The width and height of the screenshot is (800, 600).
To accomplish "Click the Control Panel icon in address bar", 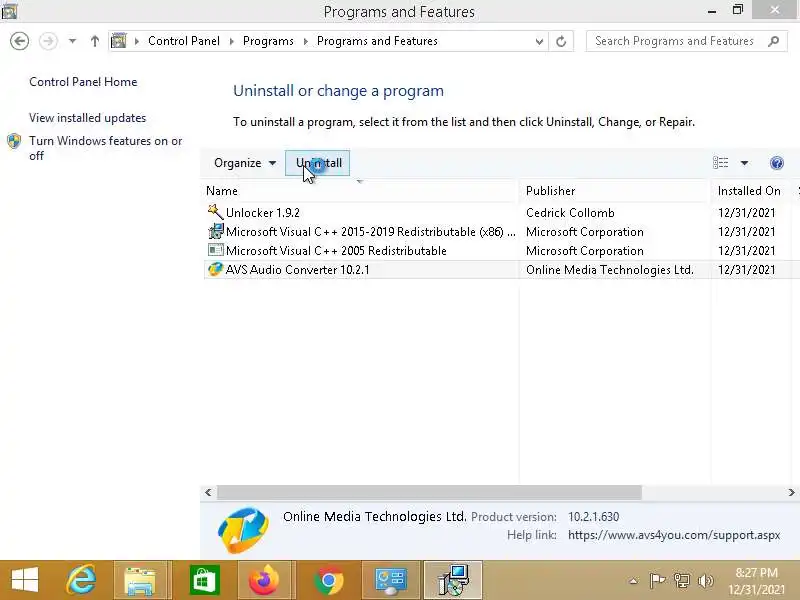I will tap(119, 41).
